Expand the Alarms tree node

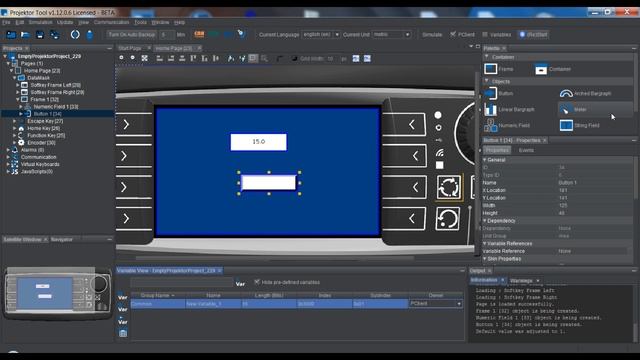(x=8, y=150)
